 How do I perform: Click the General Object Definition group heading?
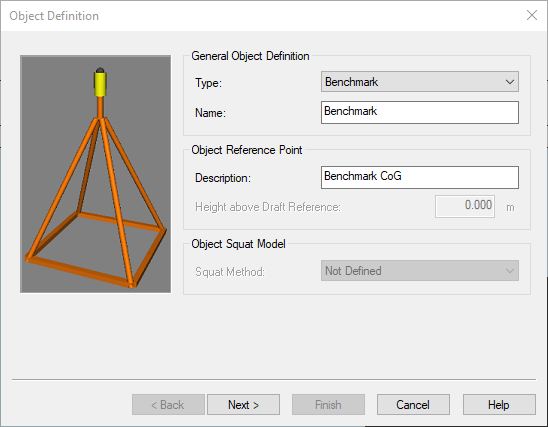tap(250, 56)
